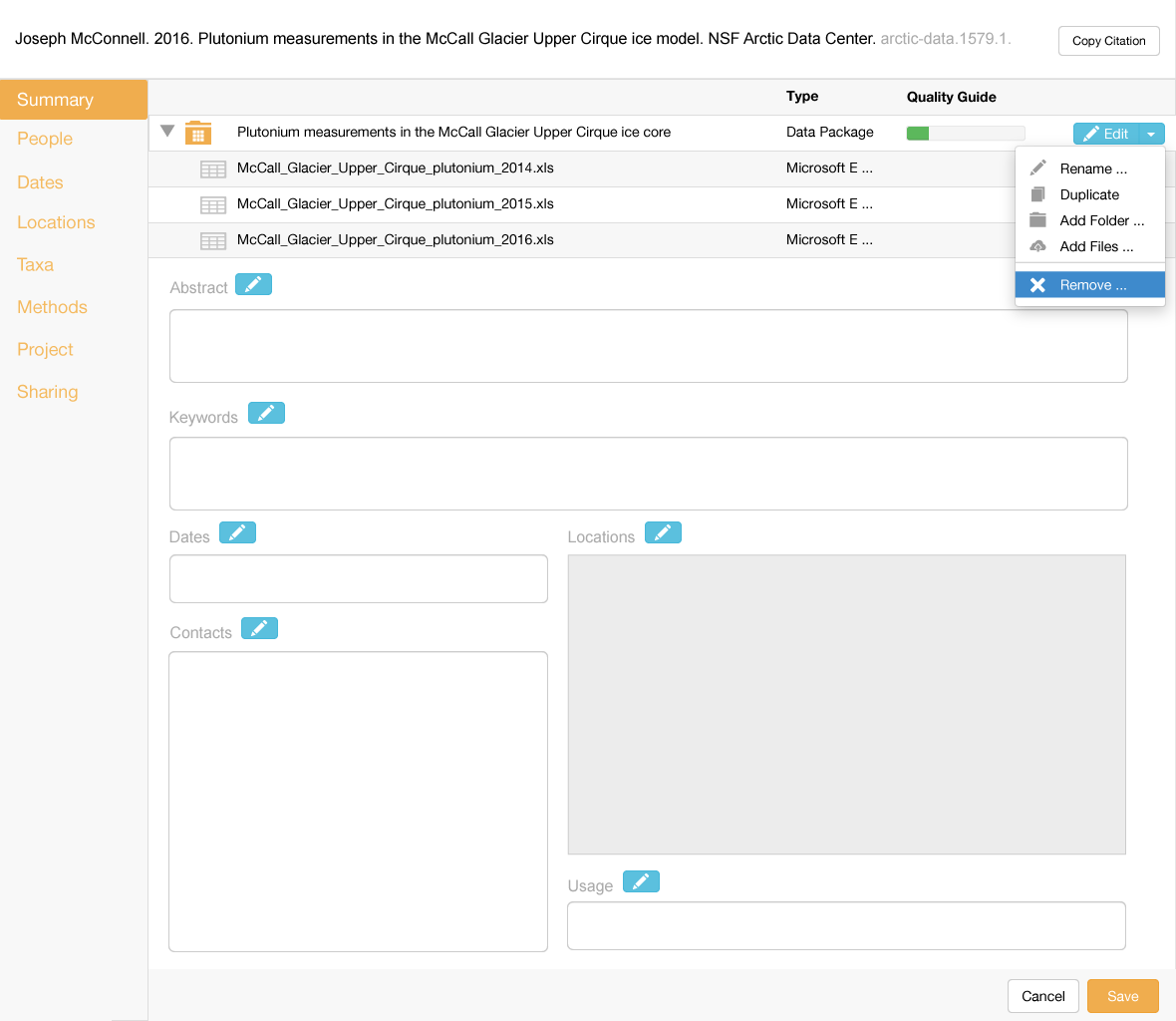Click the table icon for the 2014 xls file
Image resolution: width=1176 pixels, height=1021 pixels.
click(x=213, y=170)
